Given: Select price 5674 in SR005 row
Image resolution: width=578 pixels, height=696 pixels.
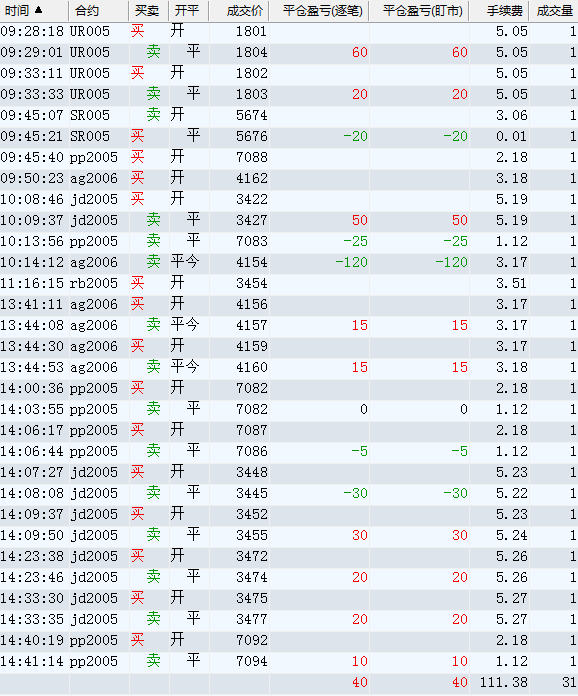Looking at the screenshot, I should (252, 115).
